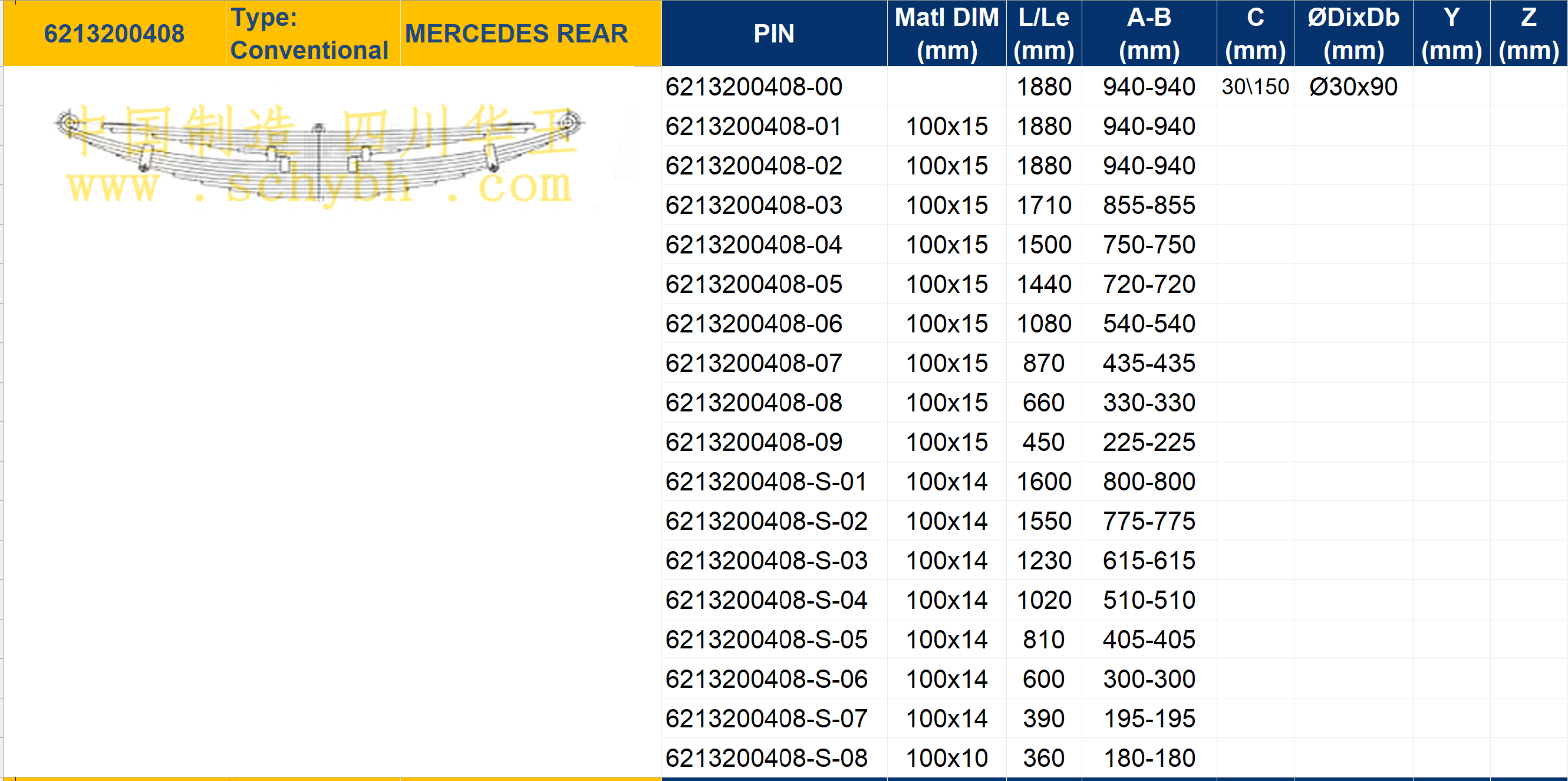The image size is (1568, 781).
Task: Select the 1440 length cell
Action: coord(1044,284)
